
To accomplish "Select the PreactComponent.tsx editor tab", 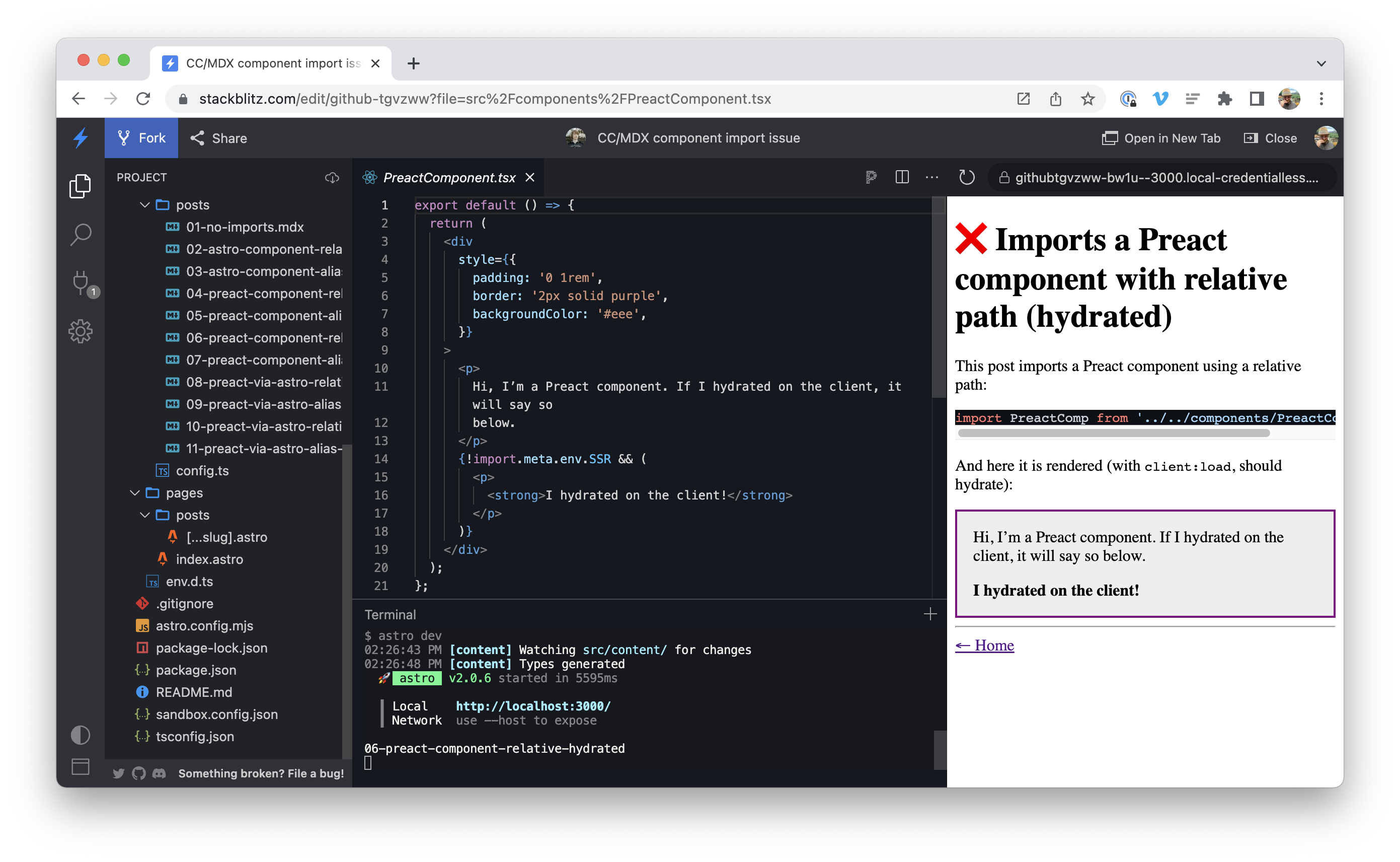I will pos(449,177).
